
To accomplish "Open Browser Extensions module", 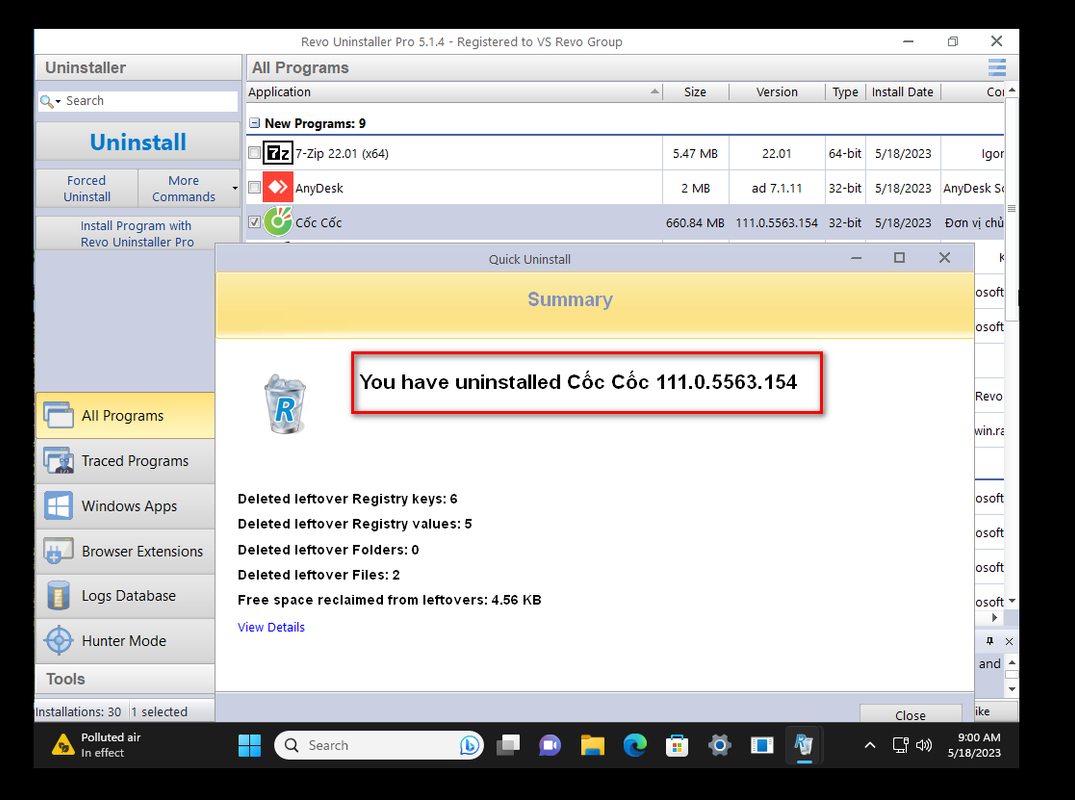I will tap(125, 551).
